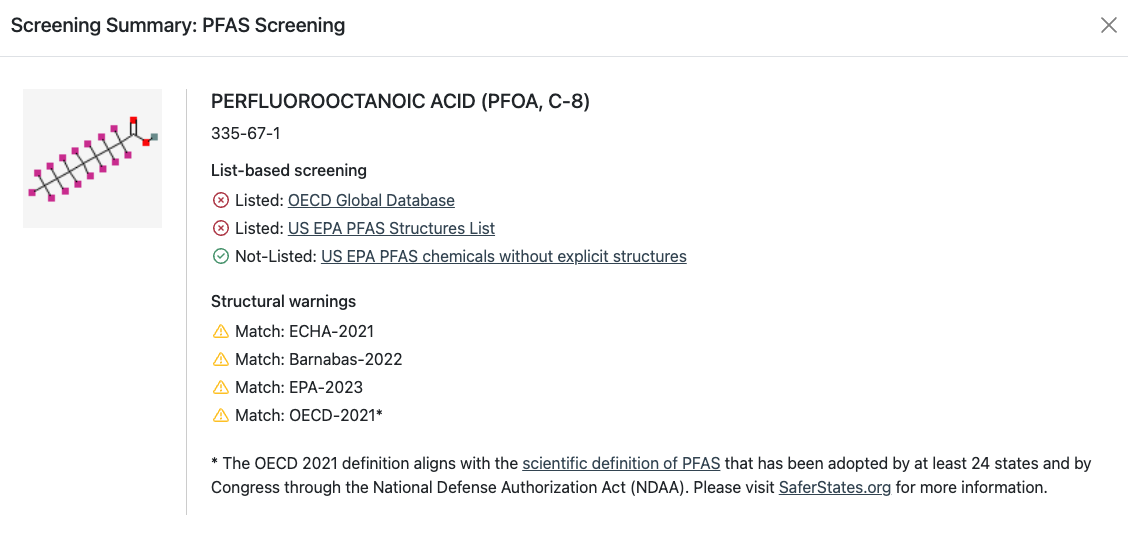Click the Match: Barnabas-2022 text
Image resolution: width=1128 pixels, height=540 pixels.
319,359
